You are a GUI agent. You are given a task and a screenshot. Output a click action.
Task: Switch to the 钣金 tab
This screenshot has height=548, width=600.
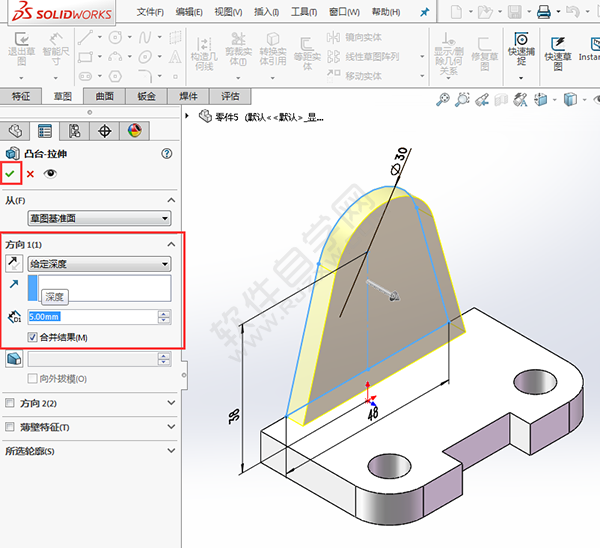point(146,97)
